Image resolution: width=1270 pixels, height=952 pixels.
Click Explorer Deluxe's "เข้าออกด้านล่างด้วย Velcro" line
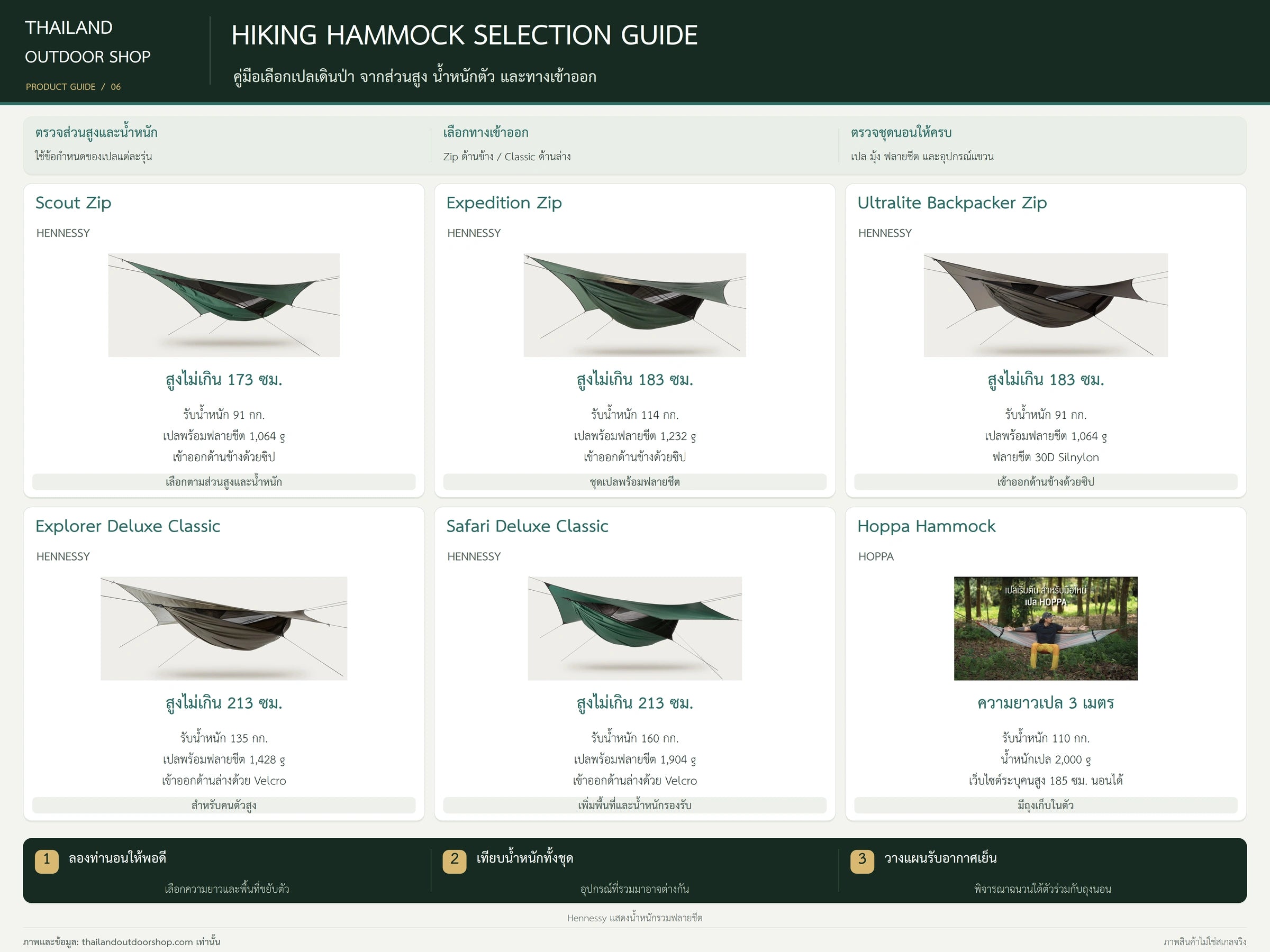(x=224, y=781)
